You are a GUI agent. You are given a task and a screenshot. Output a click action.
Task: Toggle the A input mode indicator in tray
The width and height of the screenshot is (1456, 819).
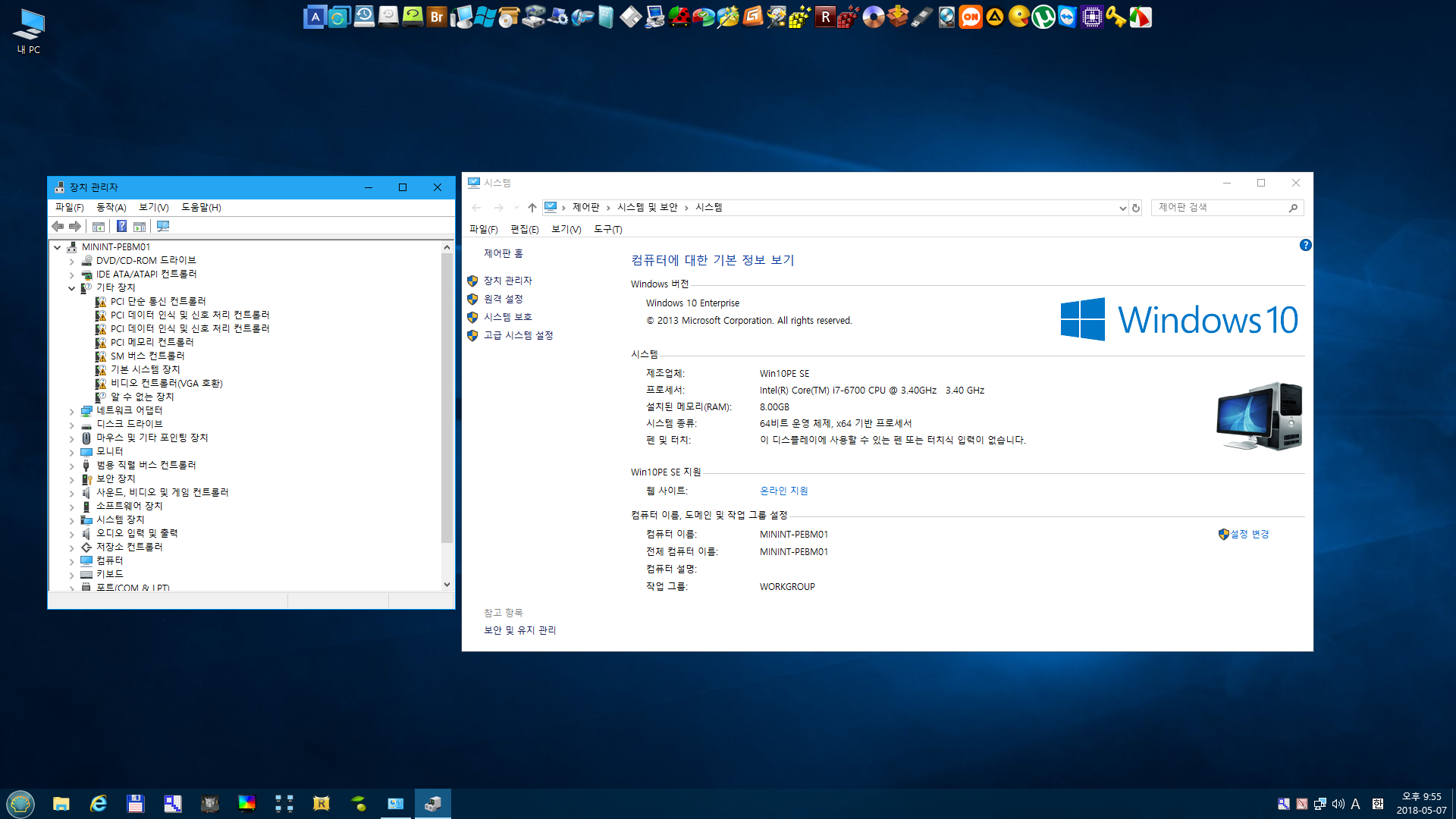pos(1355,804)
